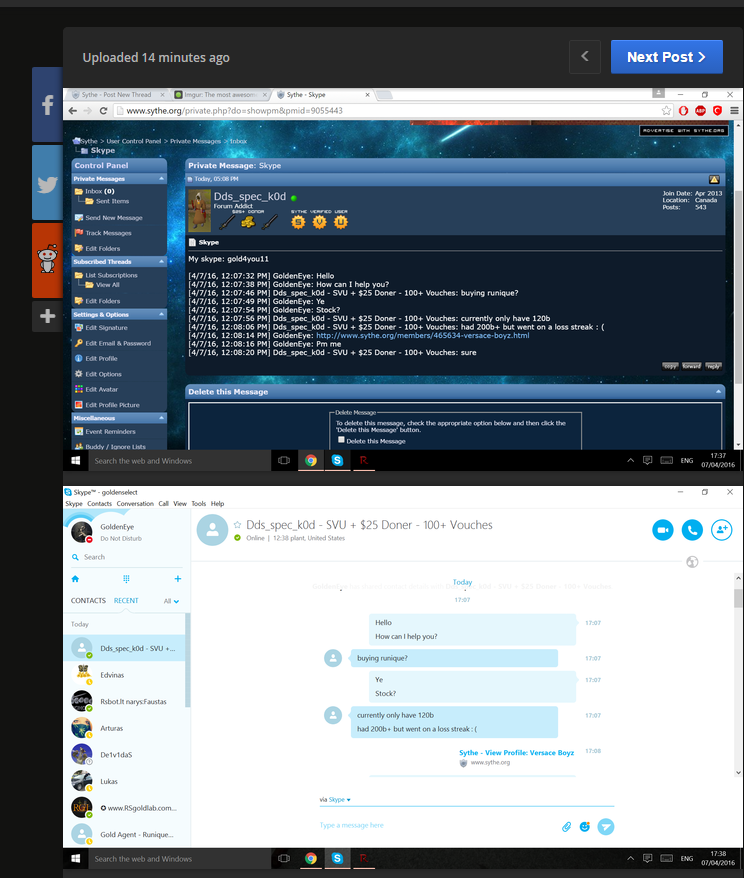The image size is (744, 878).
Task: Tick the Delete this Message checkbox
Action: pyautogui.click(x=341, y=440)
